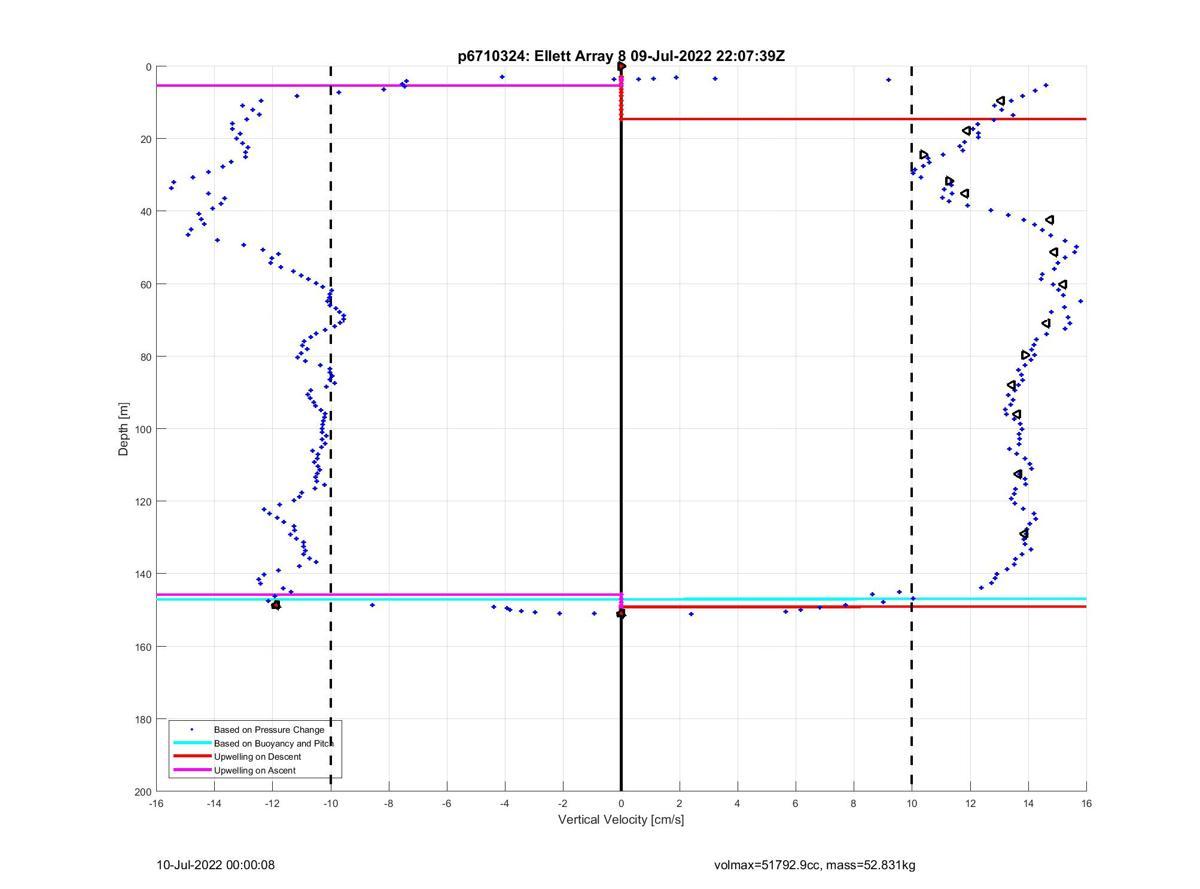
Task: Click the 14 tick on the velocity axis
Action: (x=1028, y=803)
